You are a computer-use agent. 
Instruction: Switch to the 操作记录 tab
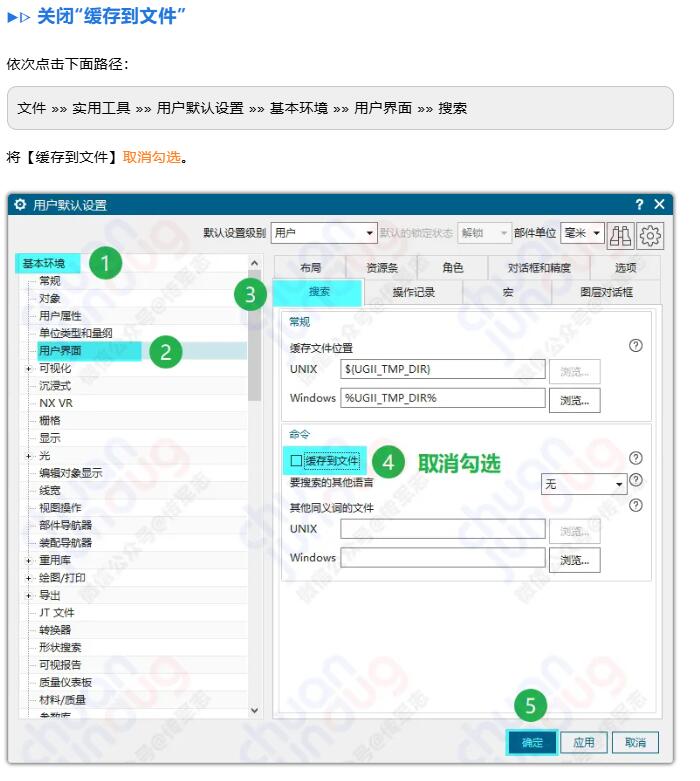coord(413,292)
